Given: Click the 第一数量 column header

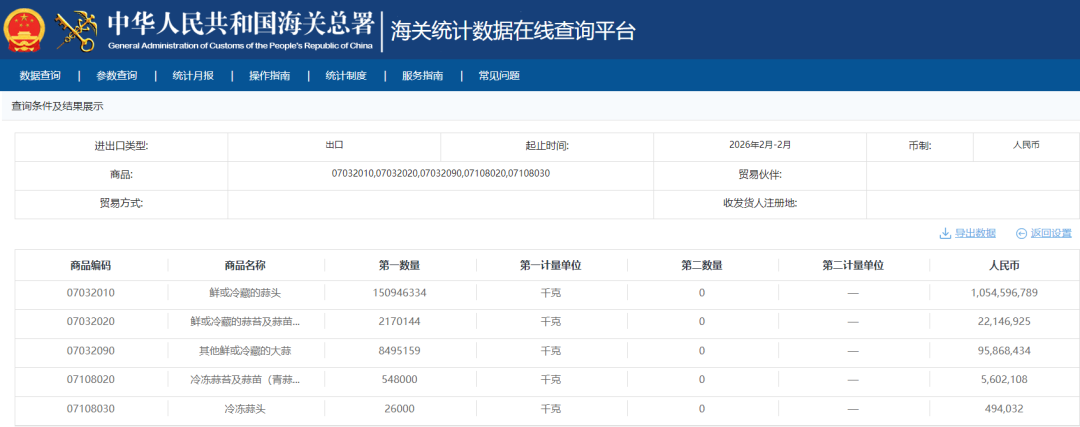Looking at the screenshot, I should coord(399,265).
